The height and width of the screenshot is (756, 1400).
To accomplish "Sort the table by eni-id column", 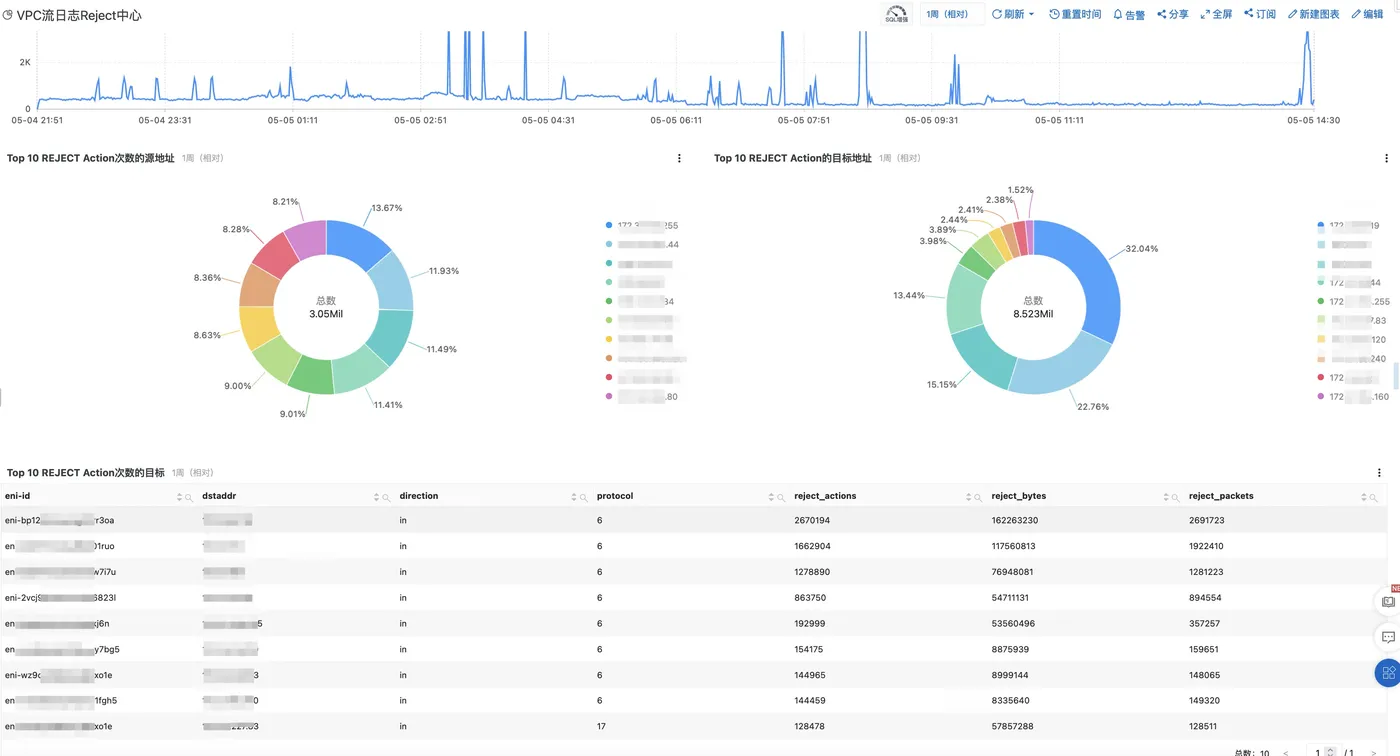I will [180, 497].
